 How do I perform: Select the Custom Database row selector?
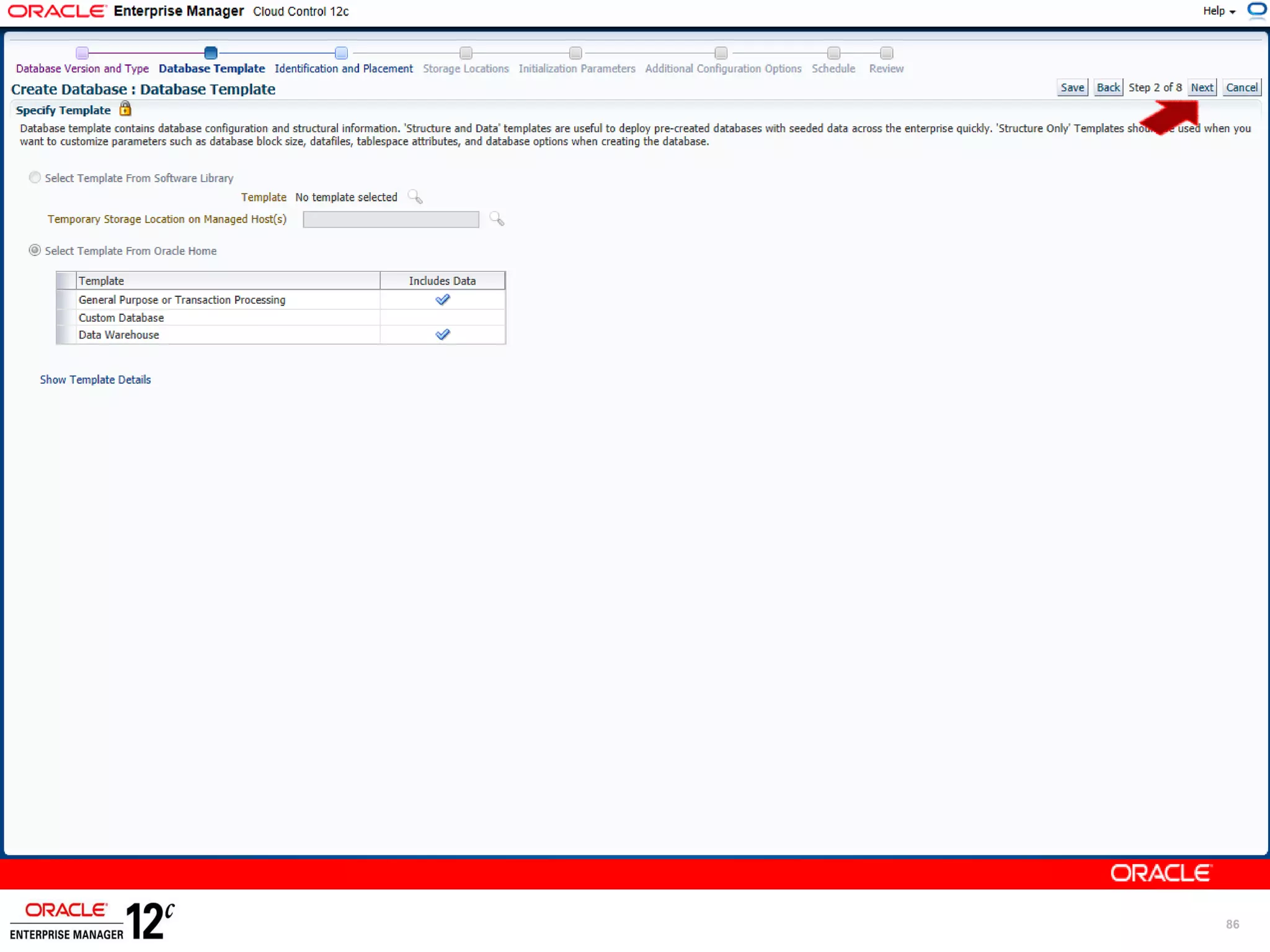(x=66, y=317)
